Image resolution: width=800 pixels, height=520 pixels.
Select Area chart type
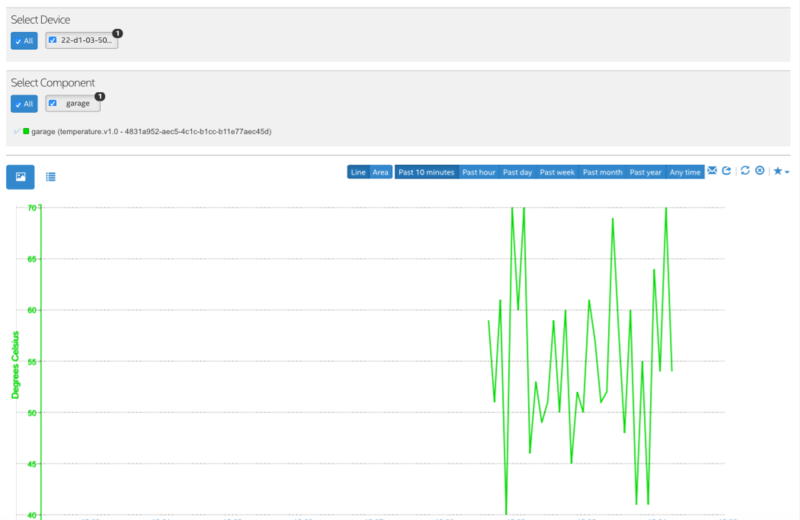pyautogui.click(x=380, y=172)
